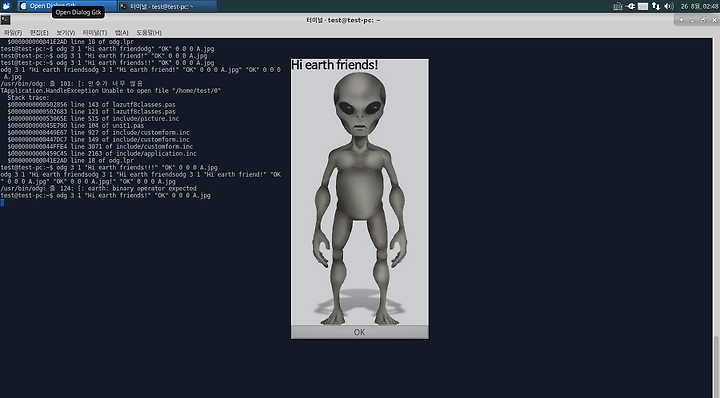Open the 터미널(T) menu

[95, 33]
